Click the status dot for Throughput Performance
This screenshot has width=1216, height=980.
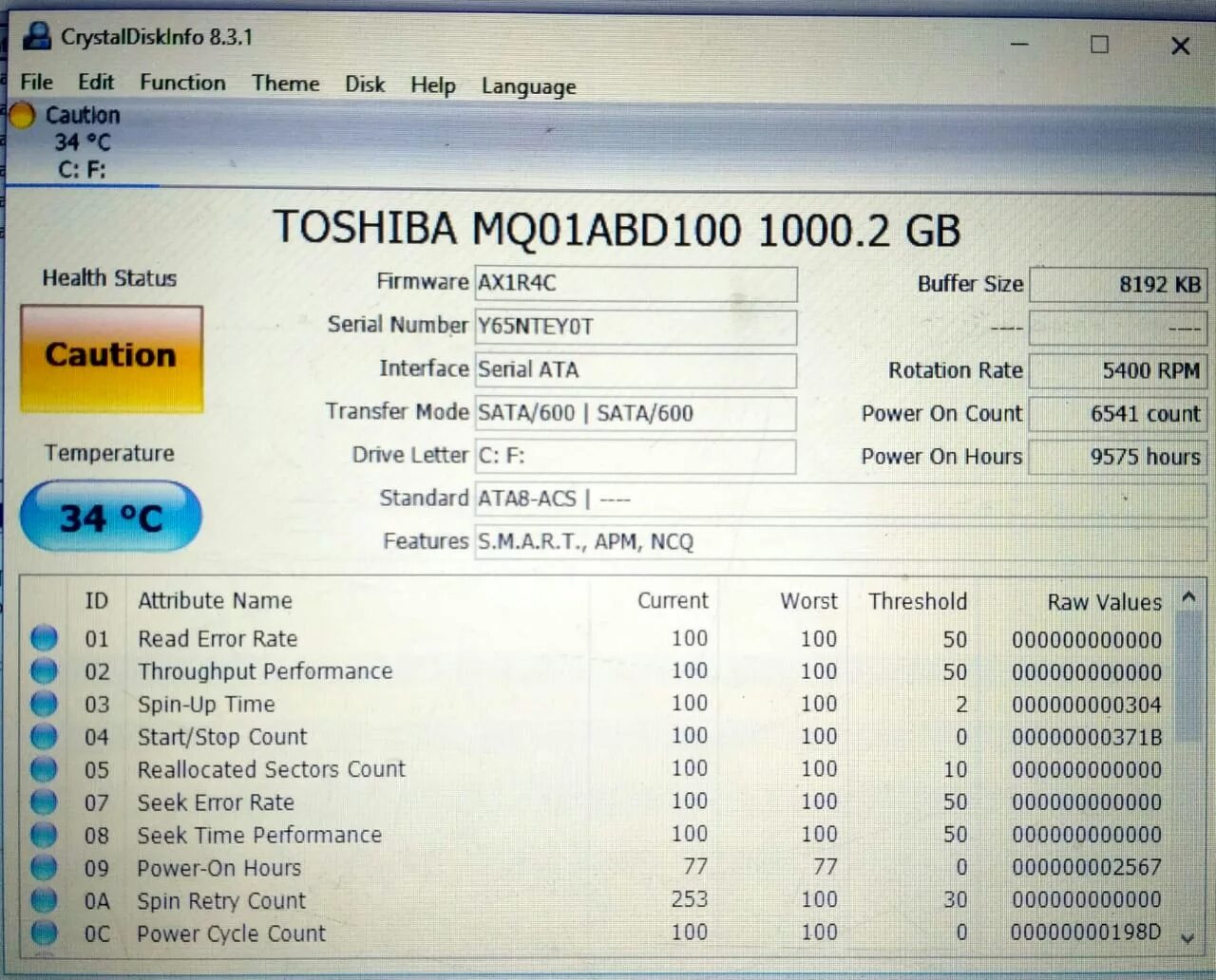pyautogui.click(x=44, y=671)
